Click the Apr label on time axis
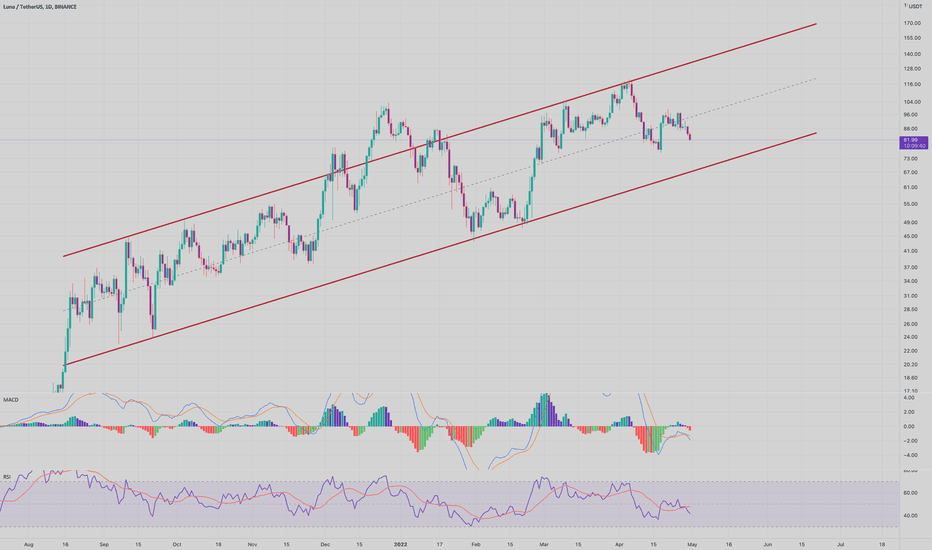The width and height of the screenshot is (932, 550). [x=619, y=544]
